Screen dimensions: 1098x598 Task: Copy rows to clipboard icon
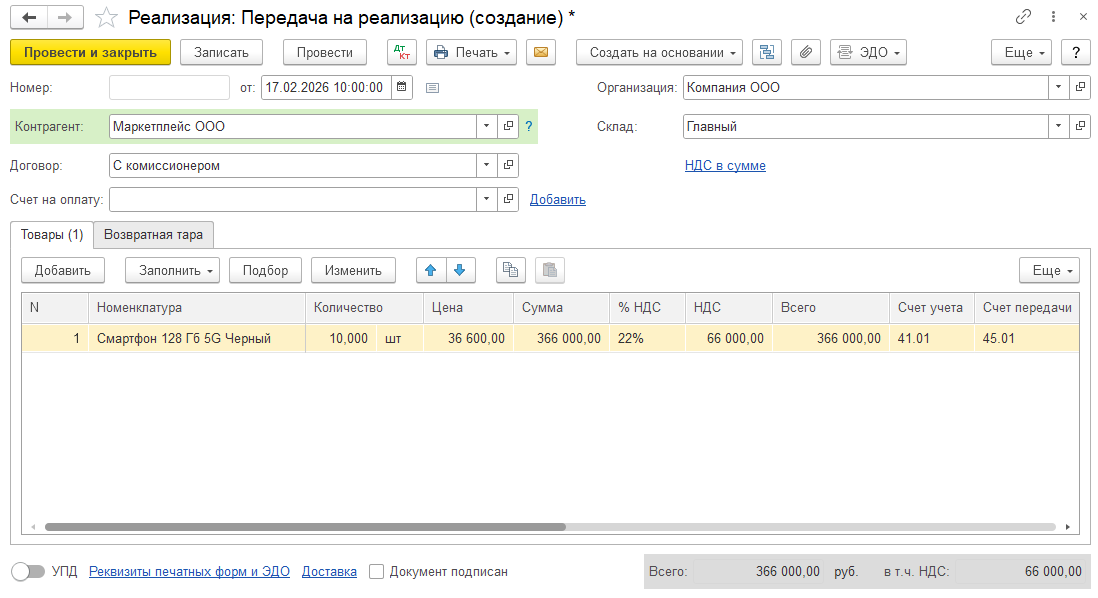tap(510, 270)
